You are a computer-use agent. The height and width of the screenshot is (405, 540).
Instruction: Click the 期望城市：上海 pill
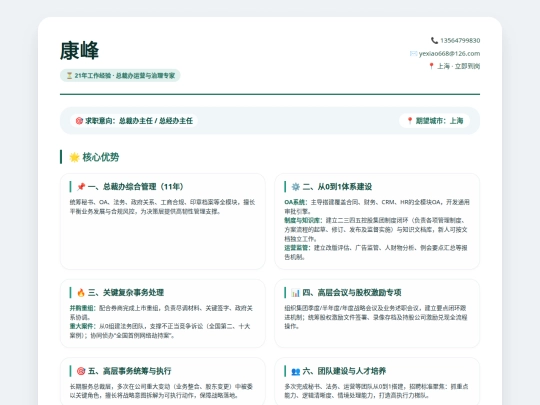[435, 121]
